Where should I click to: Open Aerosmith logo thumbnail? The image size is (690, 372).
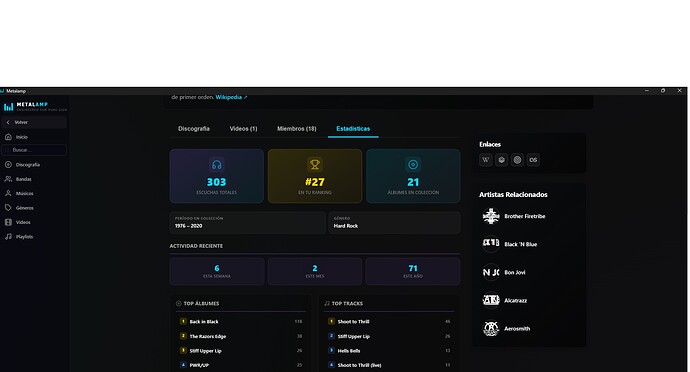click(x=491, y=328)
